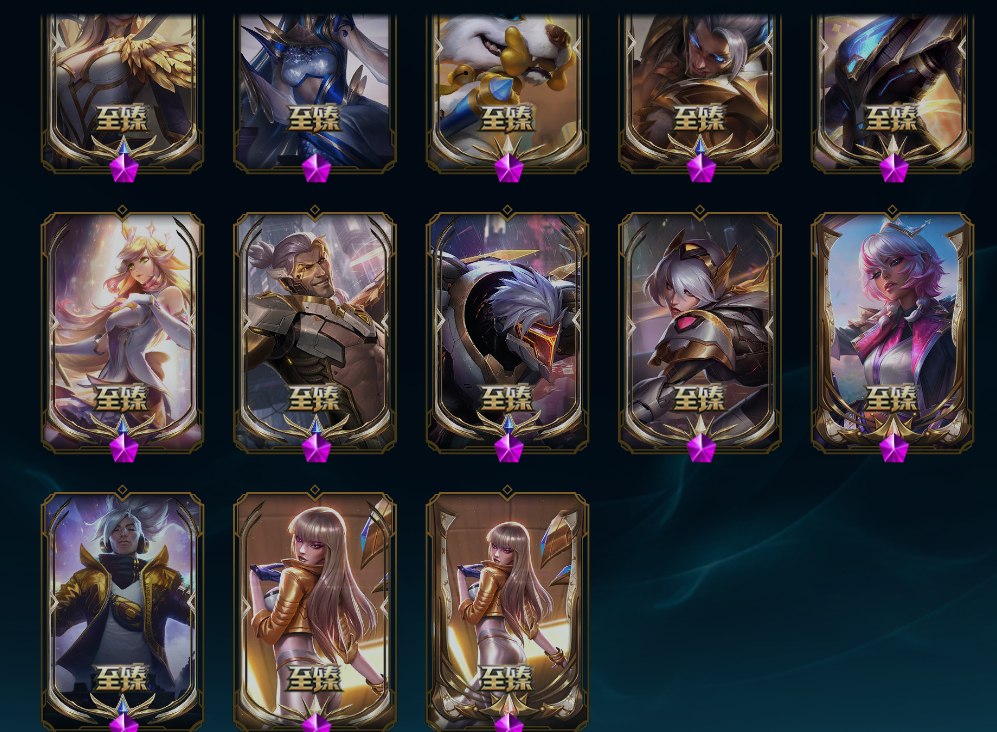
Task: Choose the red-masked purple-haired armored skin card
Action: point(507,332)
